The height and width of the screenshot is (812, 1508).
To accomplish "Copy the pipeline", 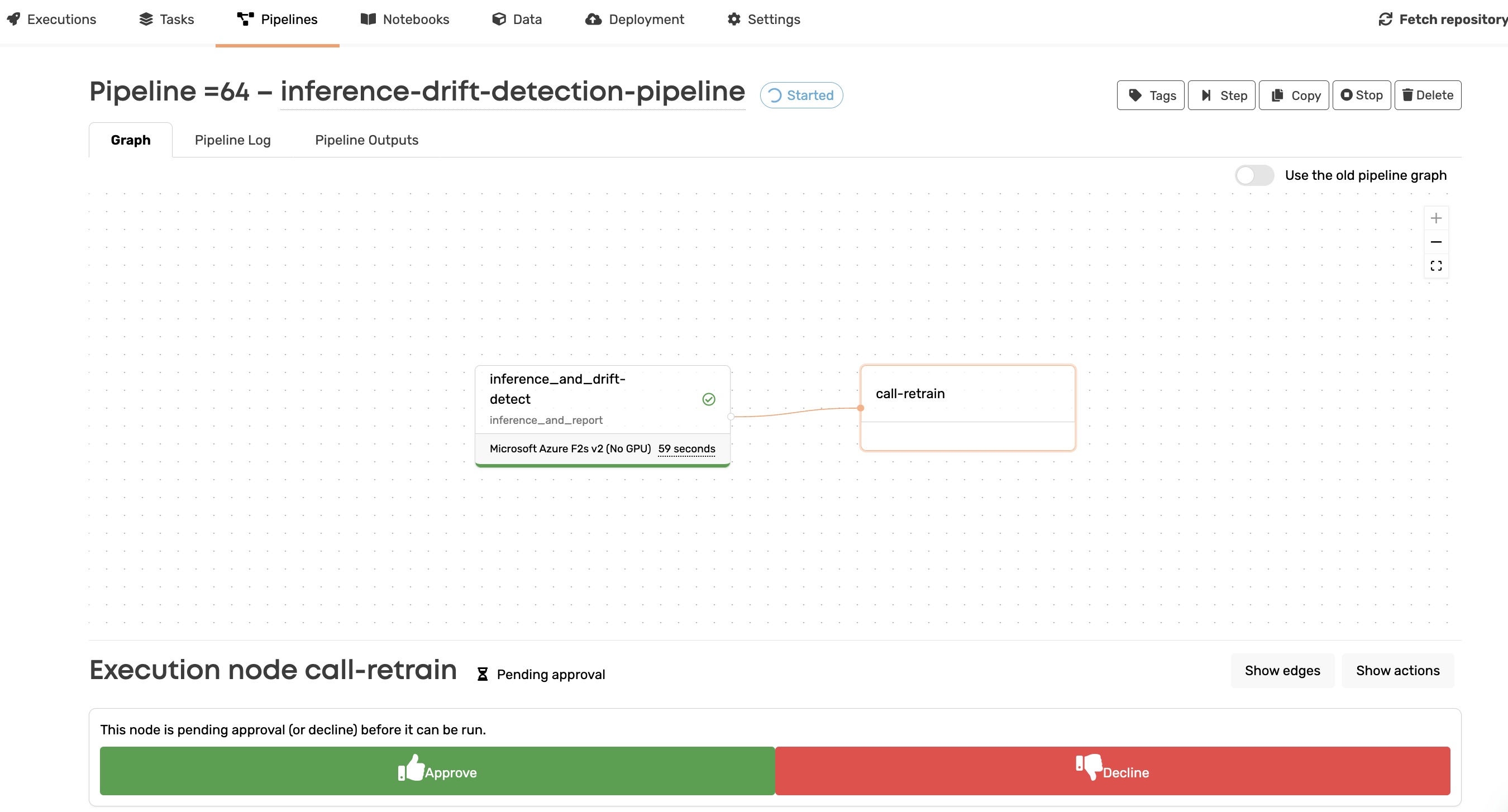I will (1294, 95).
